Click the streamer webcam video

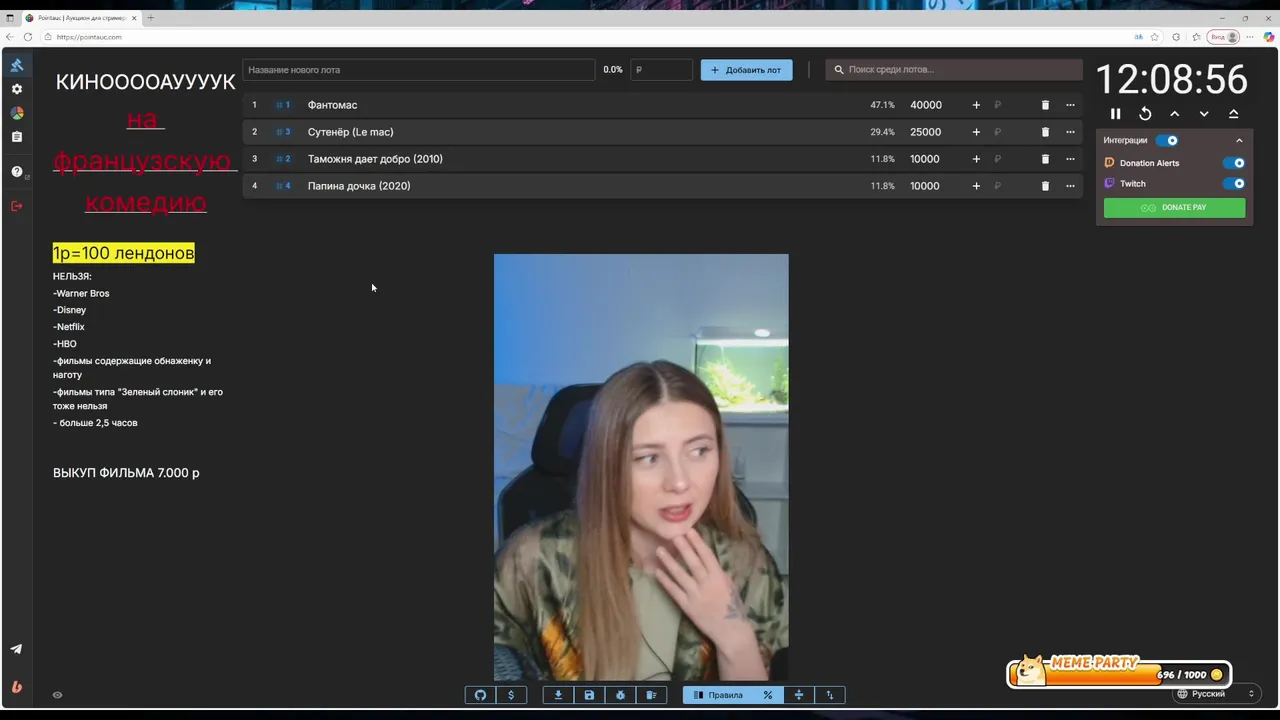pos(641,467)
